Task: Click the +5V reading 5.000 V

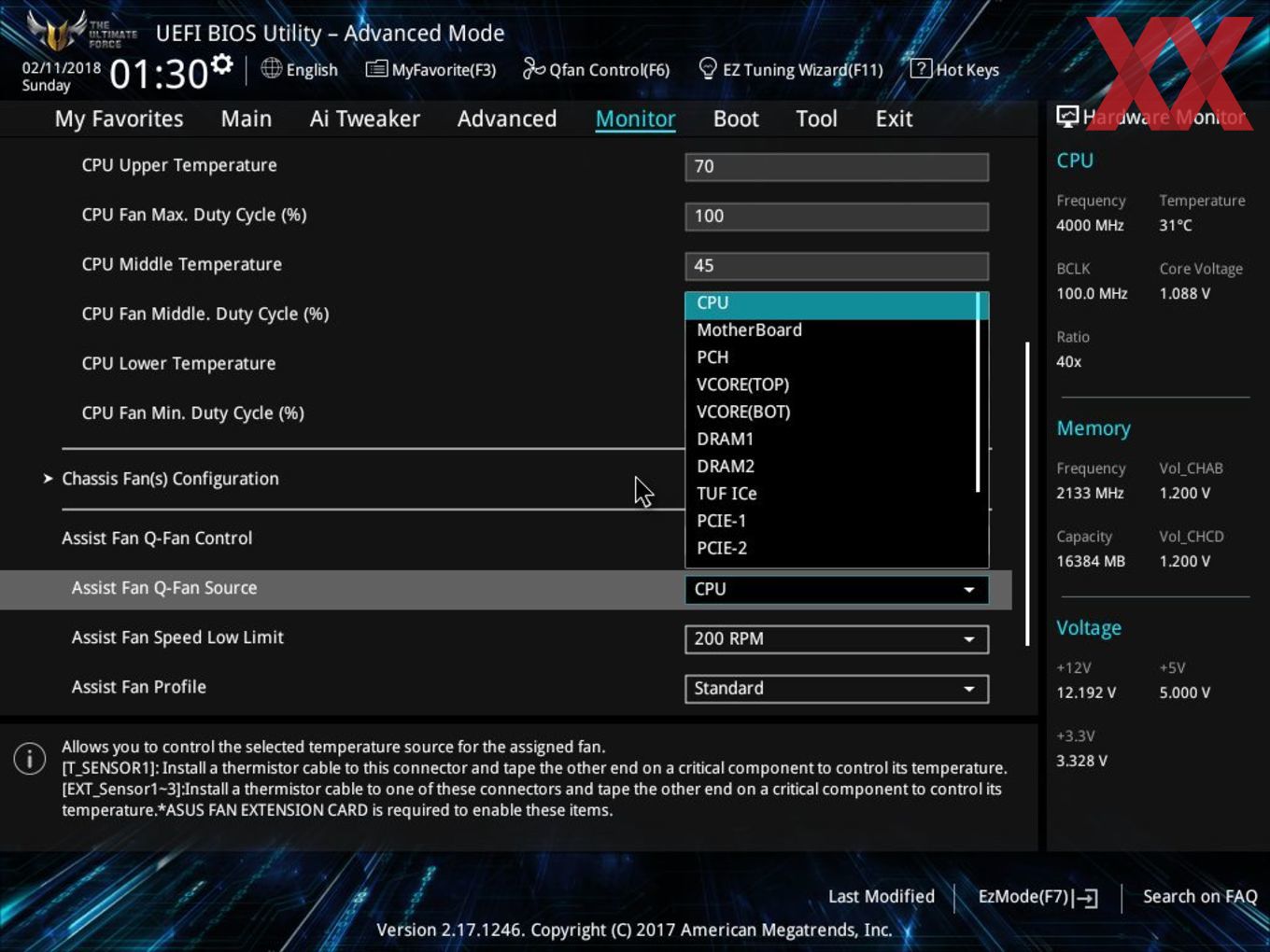Action: click(1184, 693)
